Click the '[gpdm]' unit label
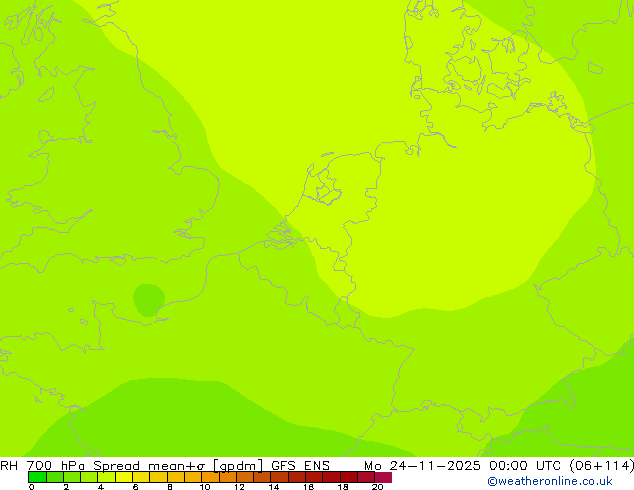The image size is (634, 490). [239, 465]
